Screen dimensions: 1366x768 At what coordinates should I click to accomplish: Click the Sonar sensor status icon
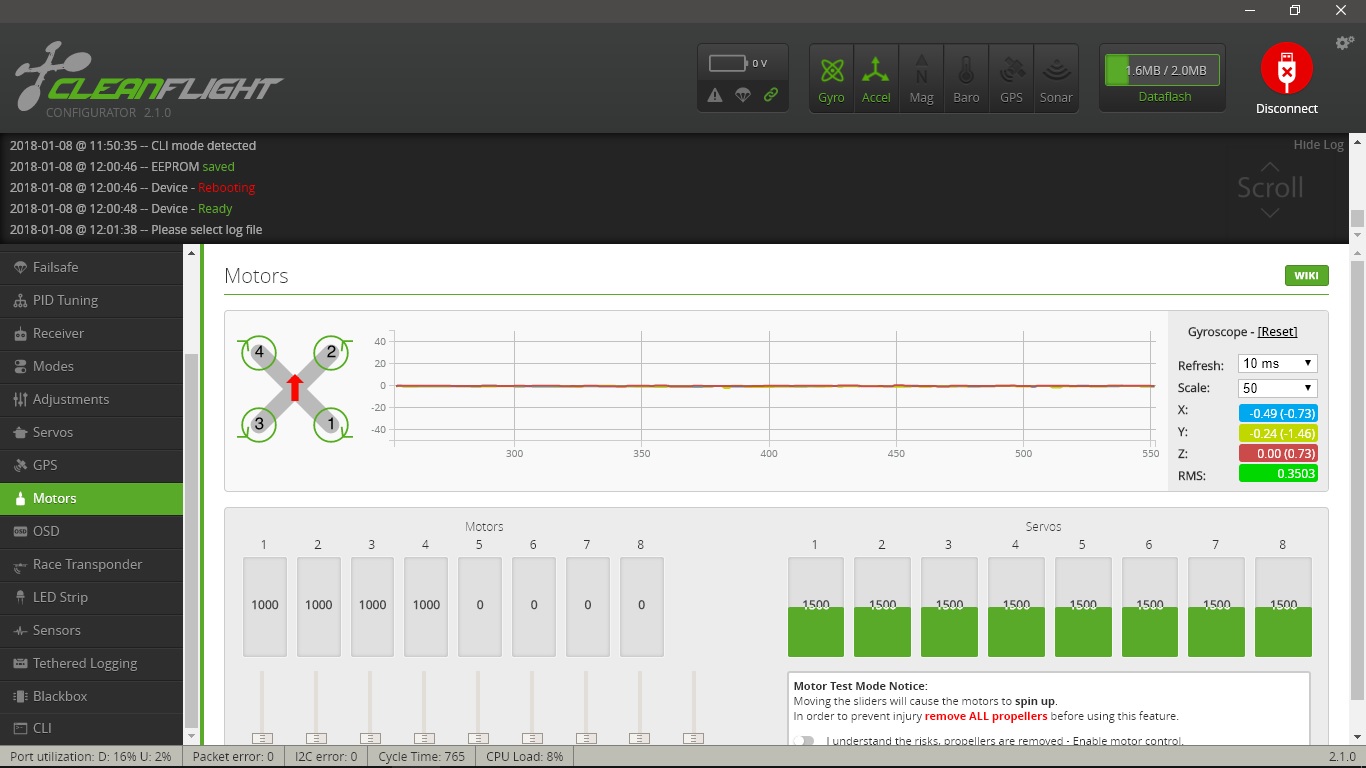pyautogui.click(x=1056, y=78)
